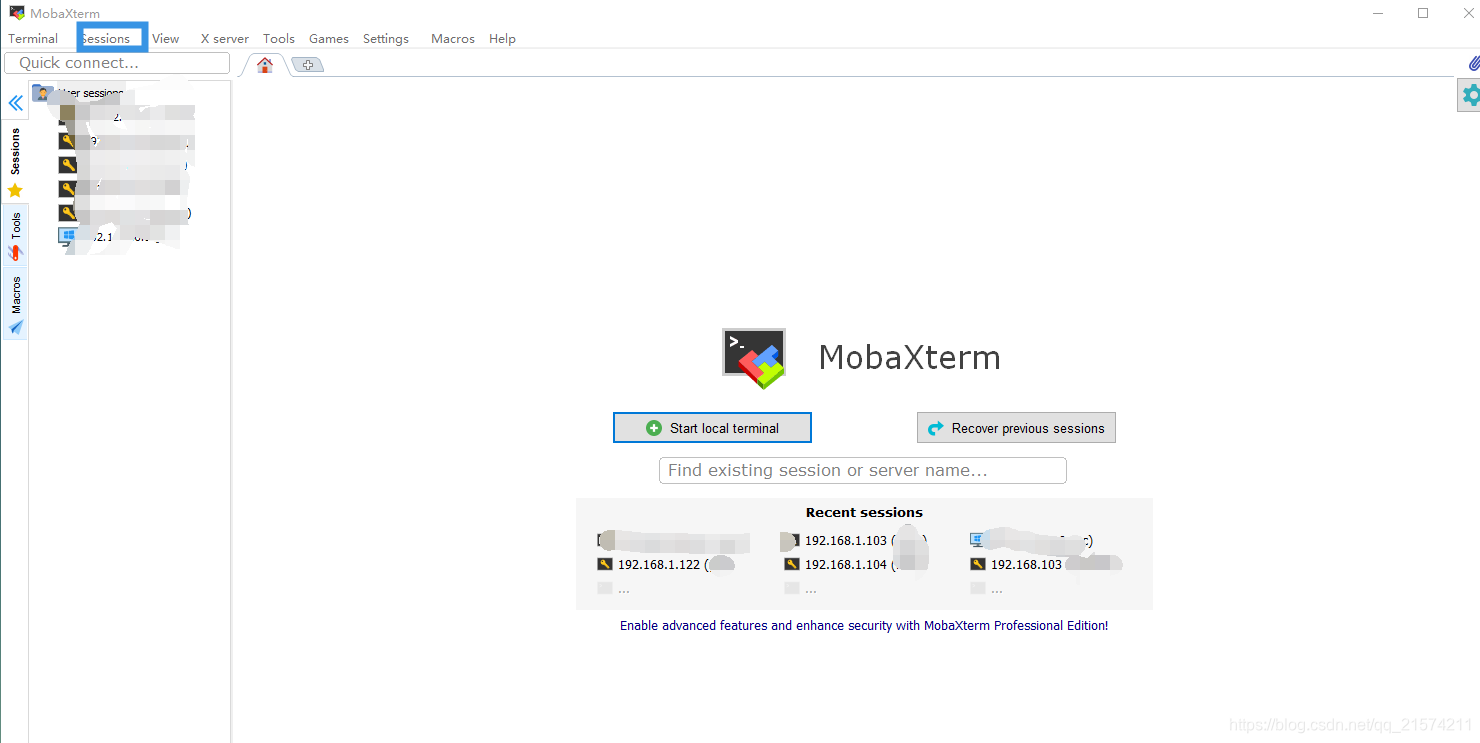Click the Find existing session field
The image size is (1480, 743).
coord(863,470)
